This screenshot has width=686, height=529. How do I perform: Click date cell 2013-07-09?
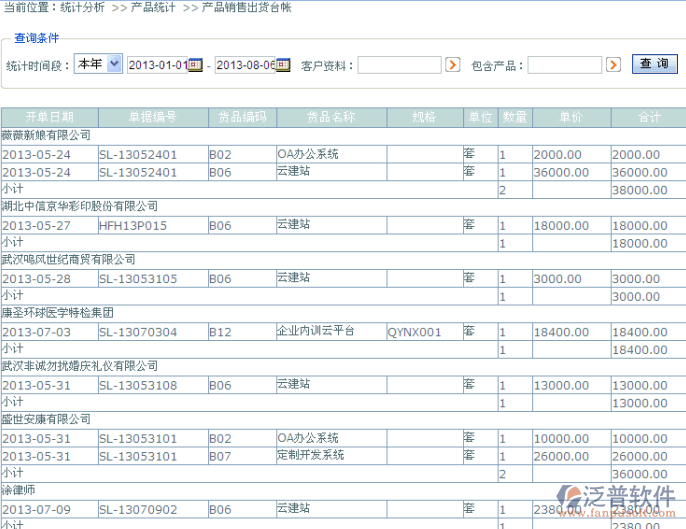click(x=36, y=510)
